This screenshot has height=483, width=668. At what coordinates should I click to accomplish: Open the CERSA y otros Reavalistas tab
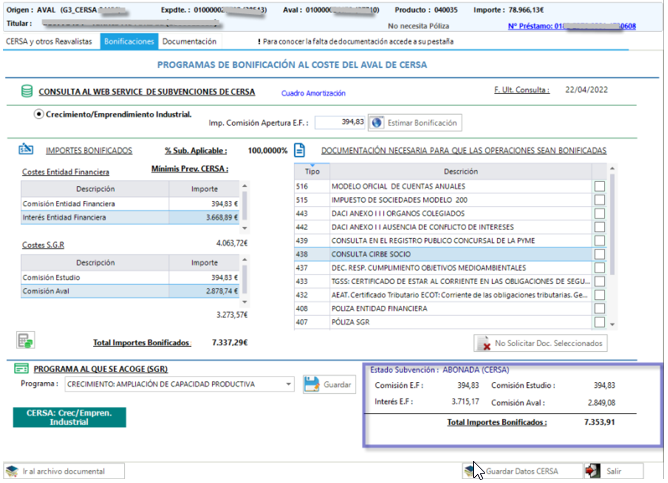click(49, 42)
